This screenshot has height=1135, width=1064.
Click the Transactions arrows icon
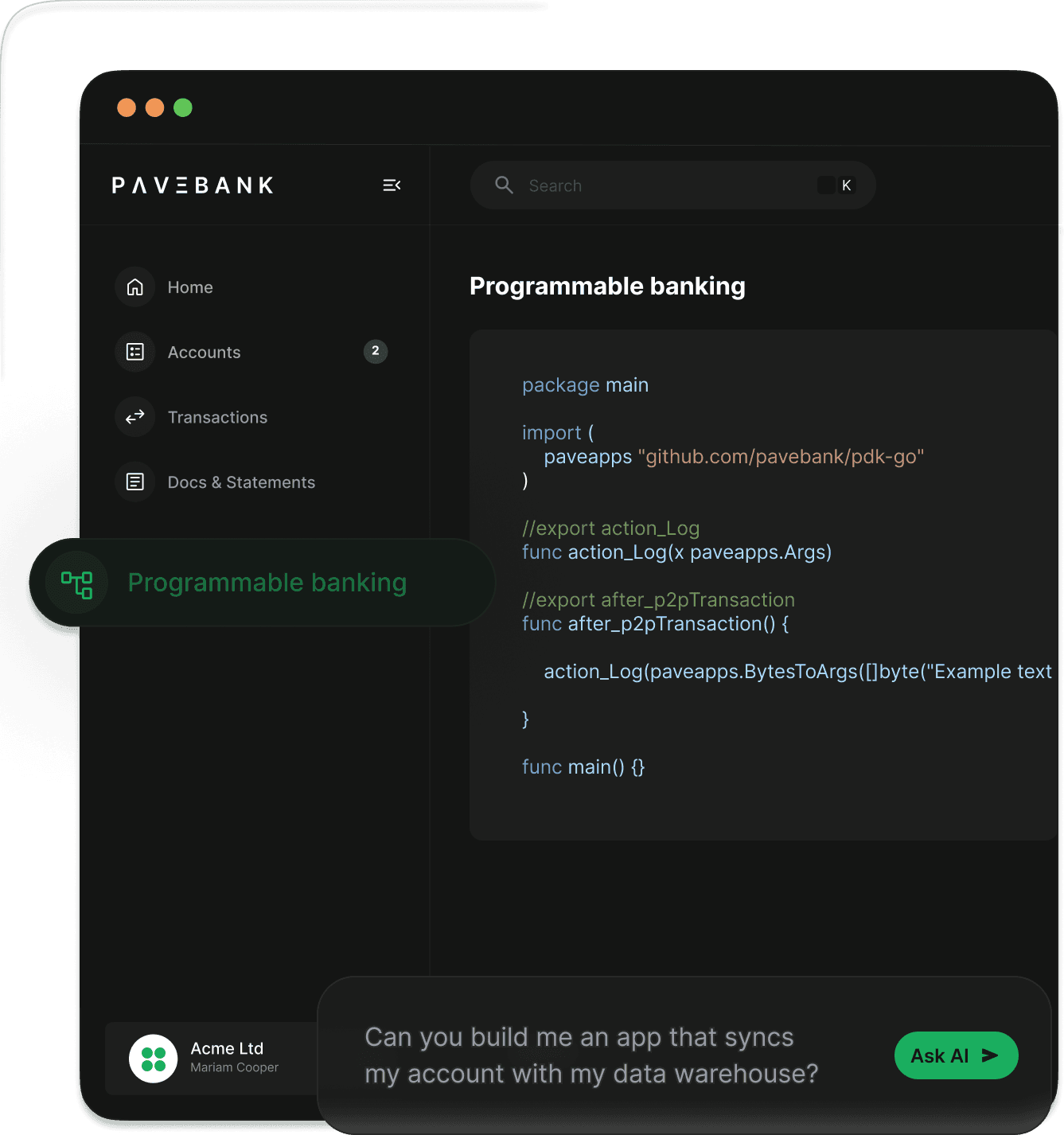tap(134, 416)
